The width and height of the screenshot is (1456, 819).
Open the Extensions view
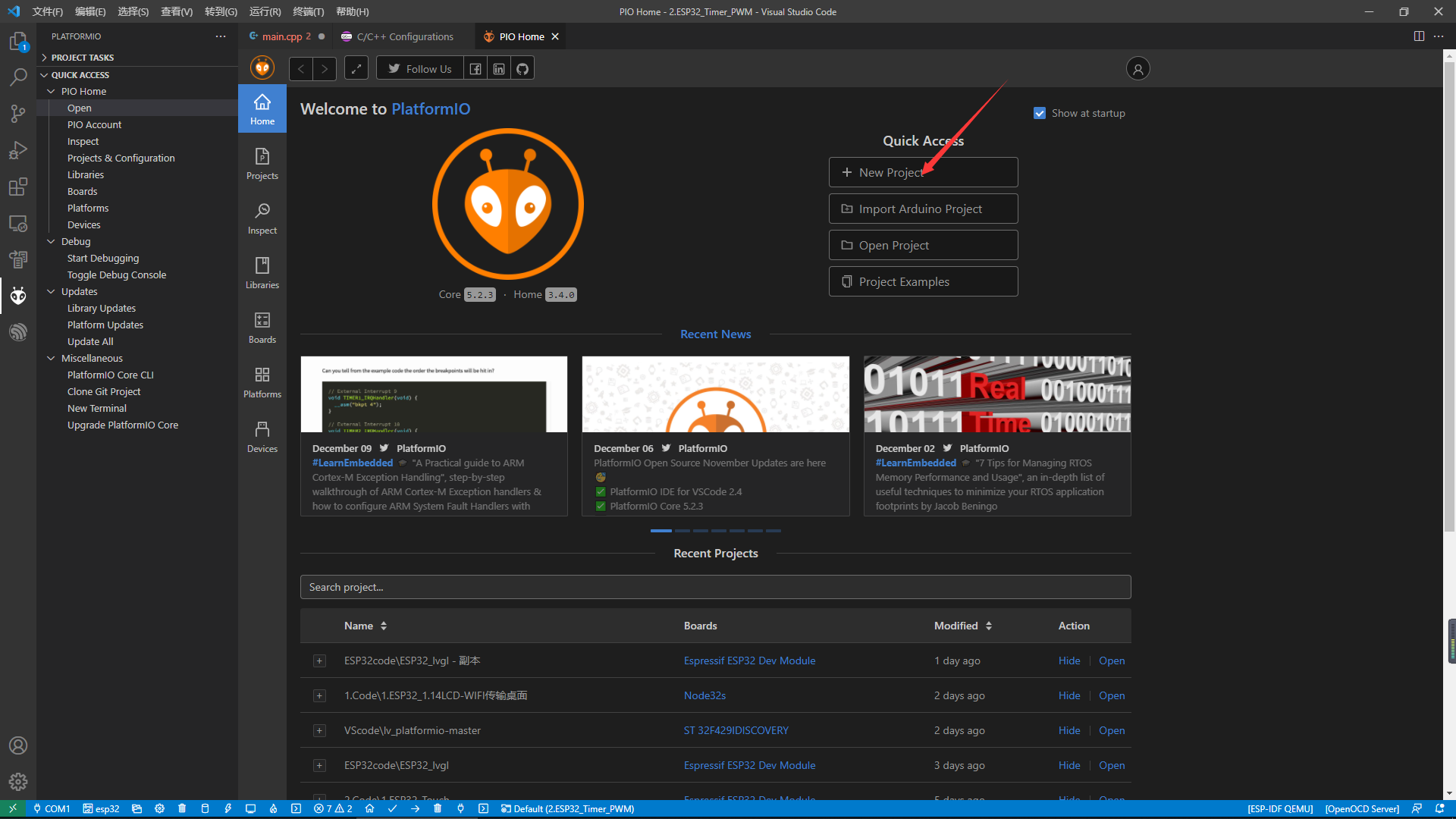(18, 187)
